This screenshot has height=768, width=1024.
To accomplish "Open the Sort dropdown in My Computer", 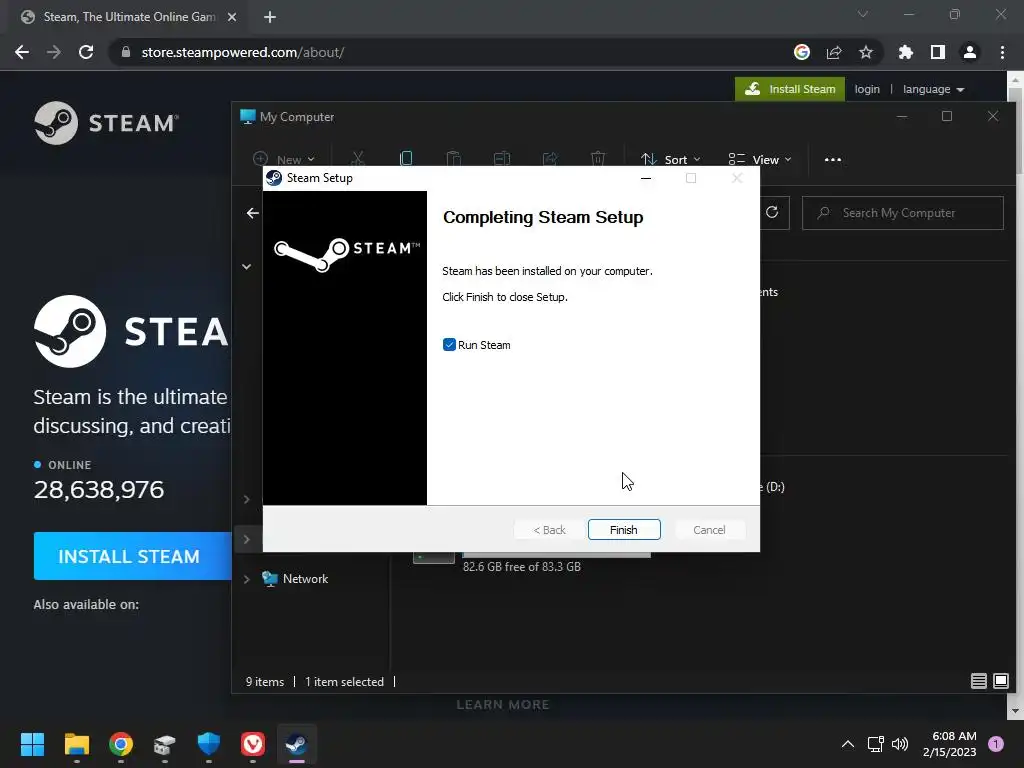I will pyautogui.click(x=671, y=159).
